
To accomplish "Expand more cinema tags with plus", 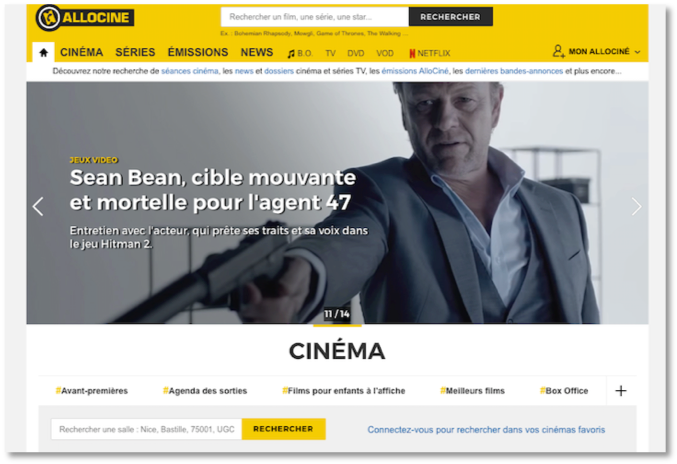I will (x=621, y=391).
